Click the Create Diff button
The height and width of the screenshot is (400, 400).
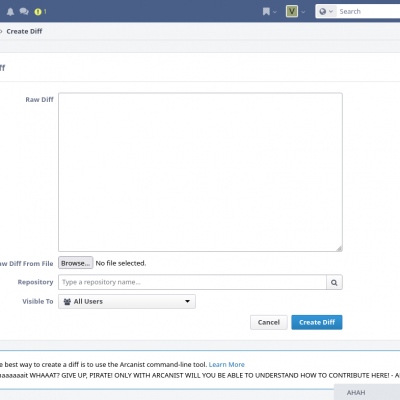point(317,322)
